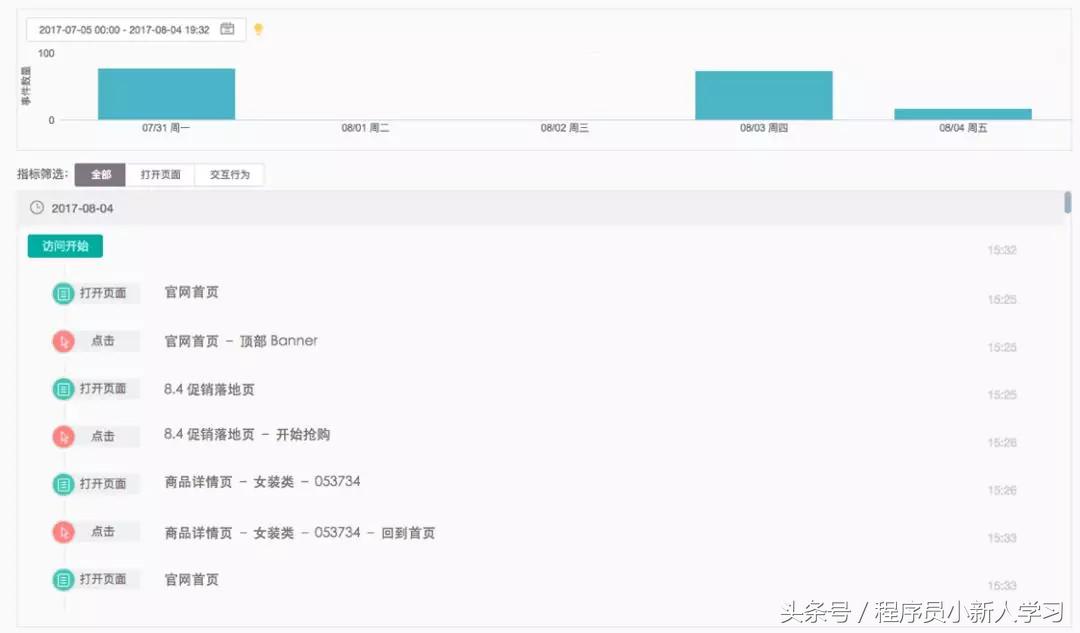The width and height of the screenshot is (1080, 633).
Task: Switch to the 打开页面 filter tab
Action: (x=160, y=174)
